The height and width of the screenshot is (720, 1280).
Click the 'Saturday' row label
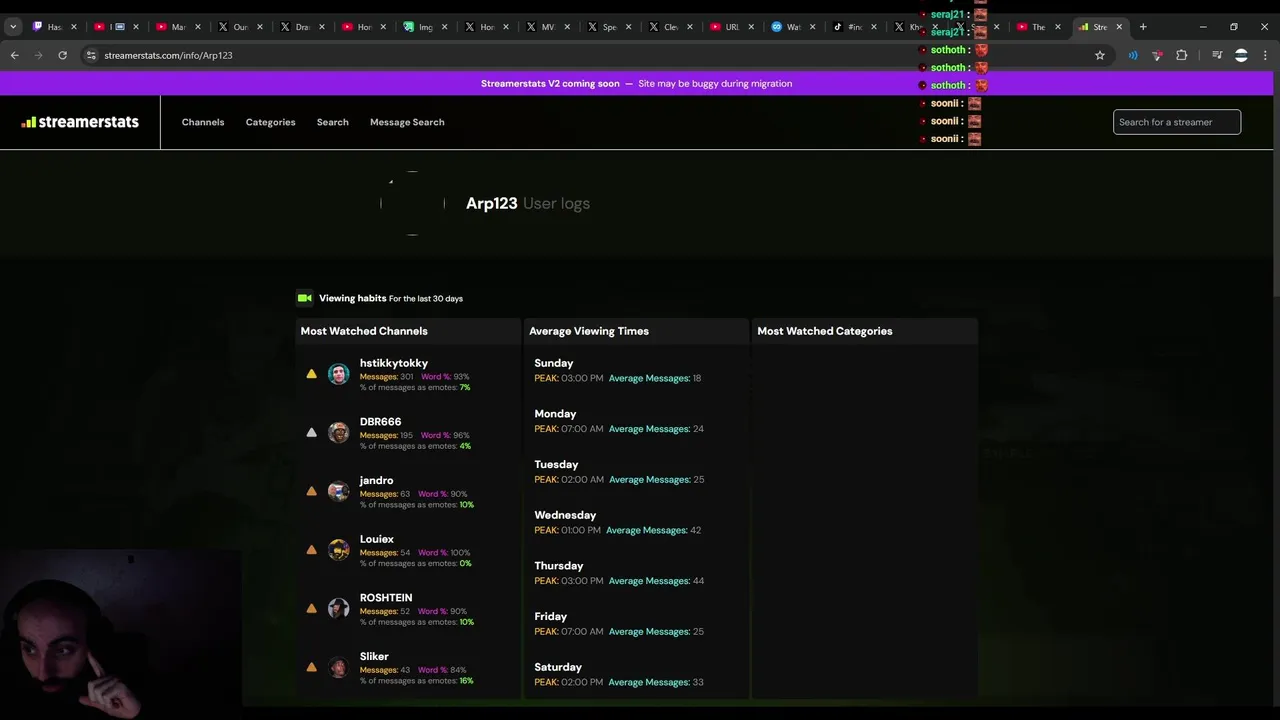pyautogui.click(x=558, y=667)
